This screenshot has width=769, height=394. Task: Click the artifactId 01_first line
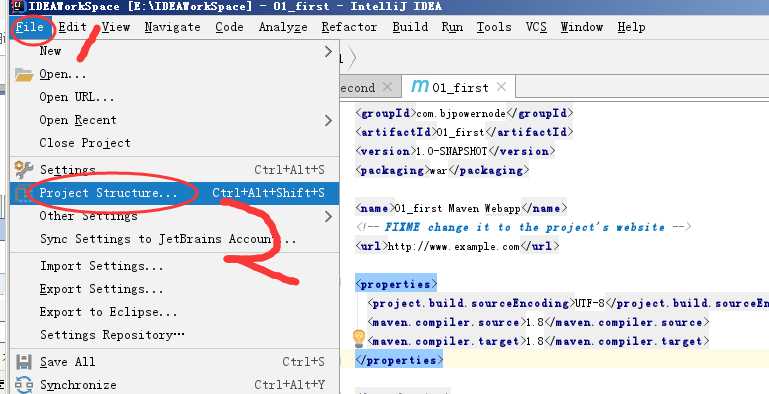[x=464, y=132]
